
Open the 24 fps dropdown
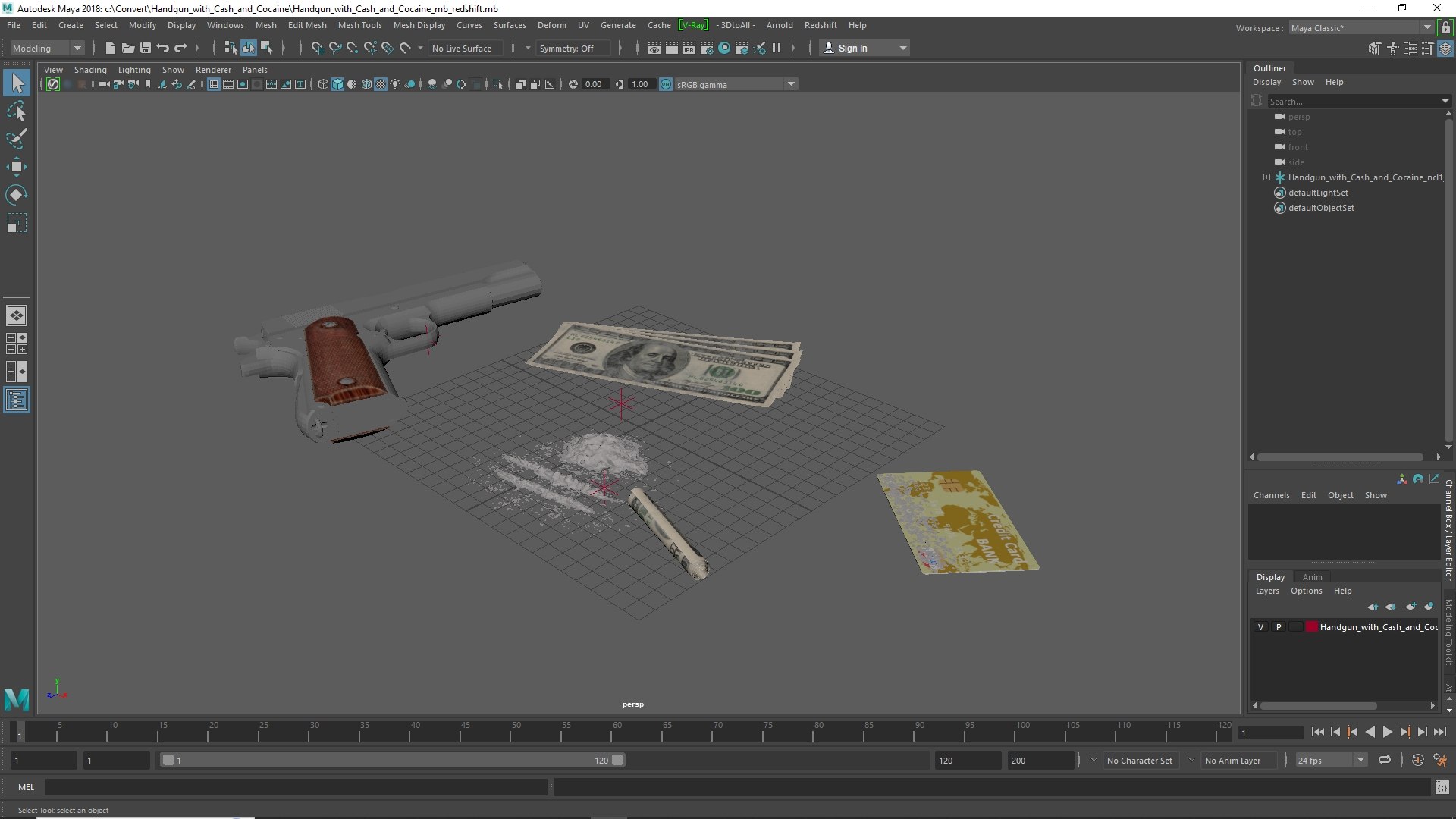pyautogui.click(x=1331, y=760)
